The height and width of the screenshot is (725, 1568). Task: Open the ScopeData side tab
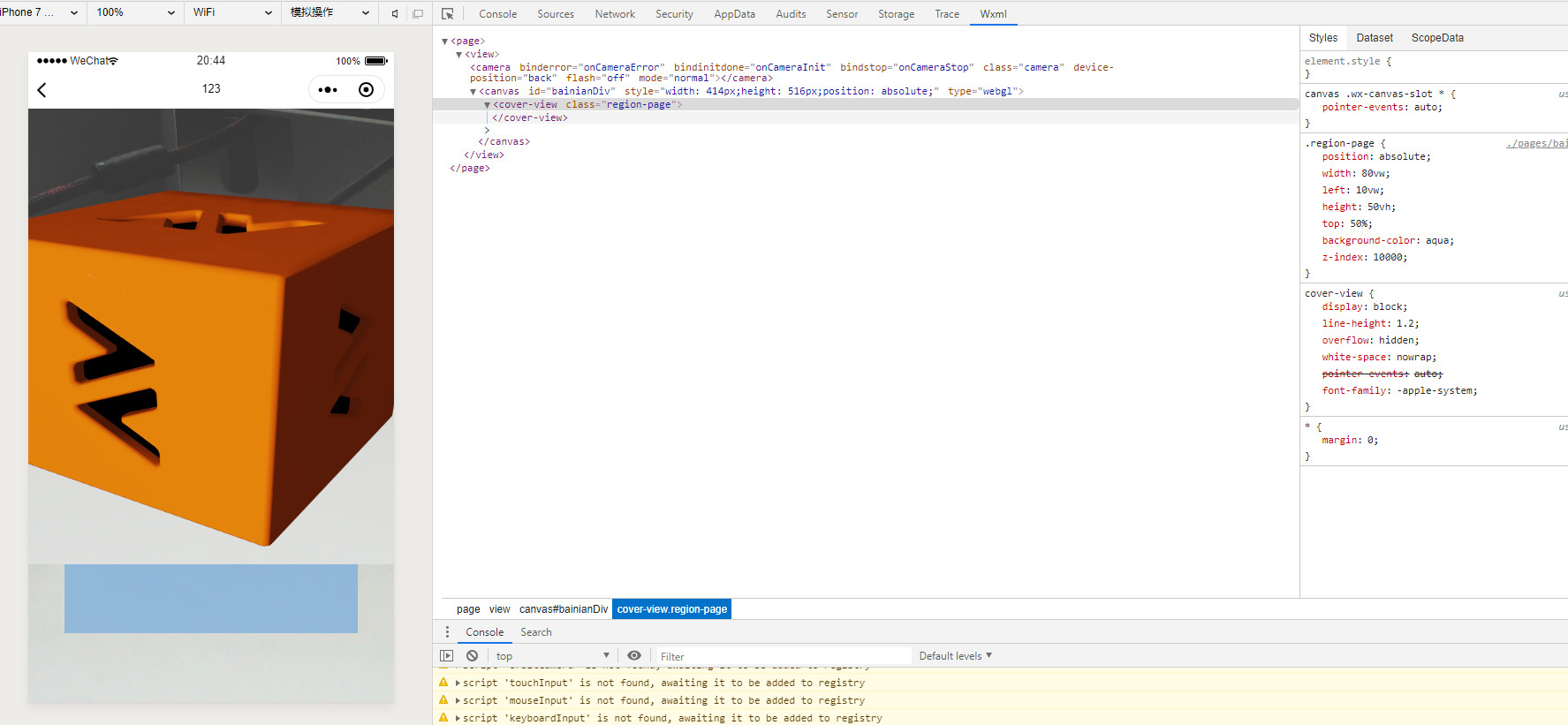1437,38
